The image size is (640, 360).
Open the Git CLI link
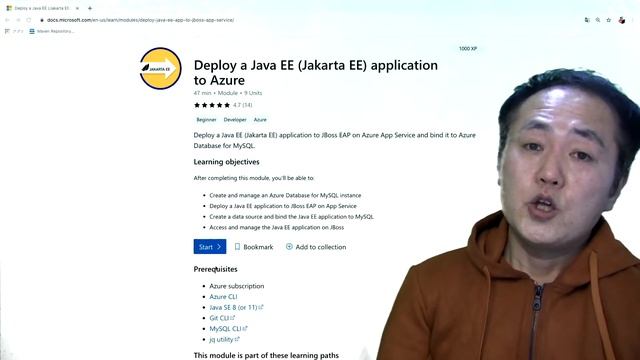click(222, 318)
